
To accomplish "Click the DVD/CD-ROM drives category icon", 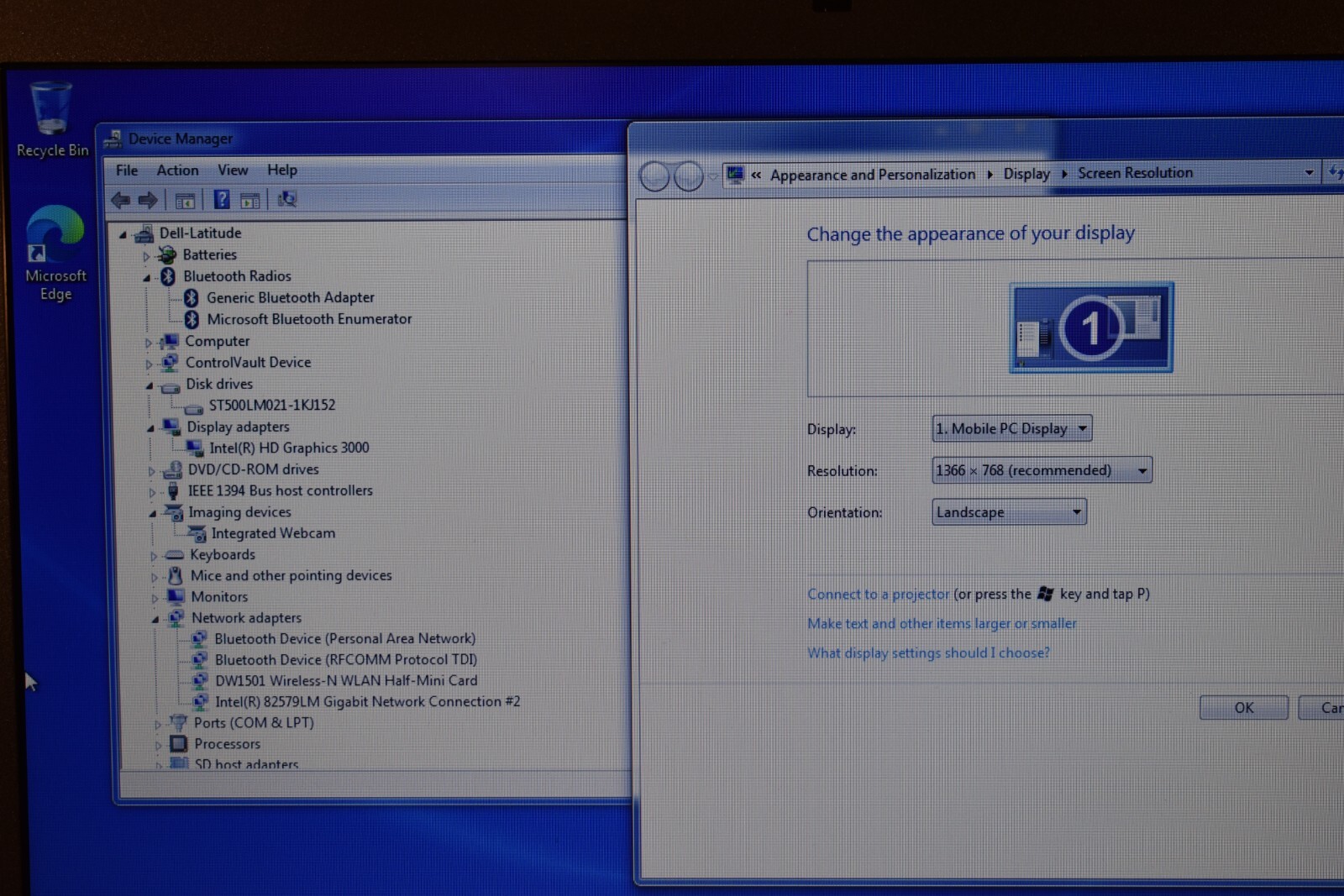I will tap(173, 470).
